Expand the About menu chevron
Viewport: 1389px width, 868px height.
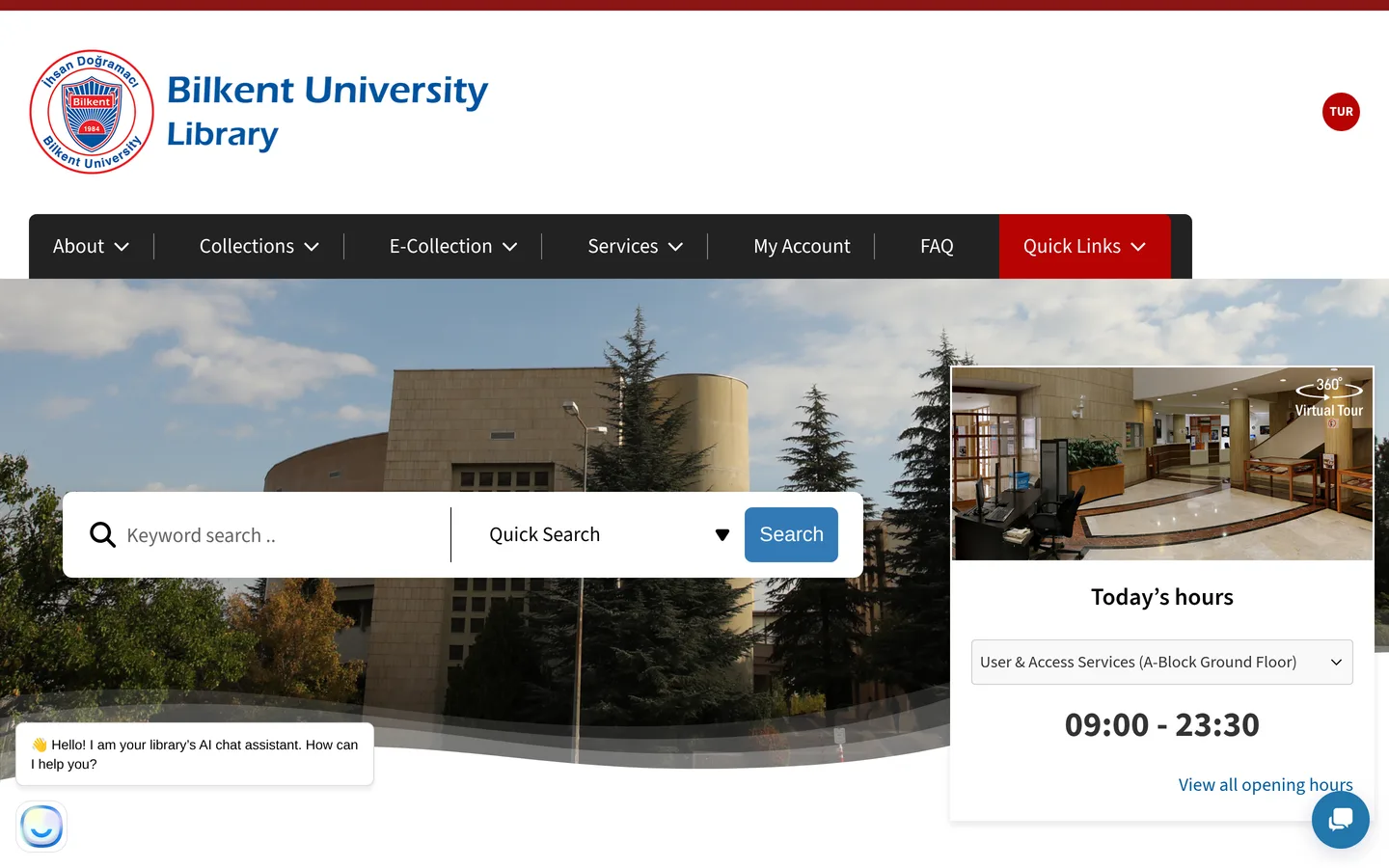pyautogui.click(x=122, y=247)
